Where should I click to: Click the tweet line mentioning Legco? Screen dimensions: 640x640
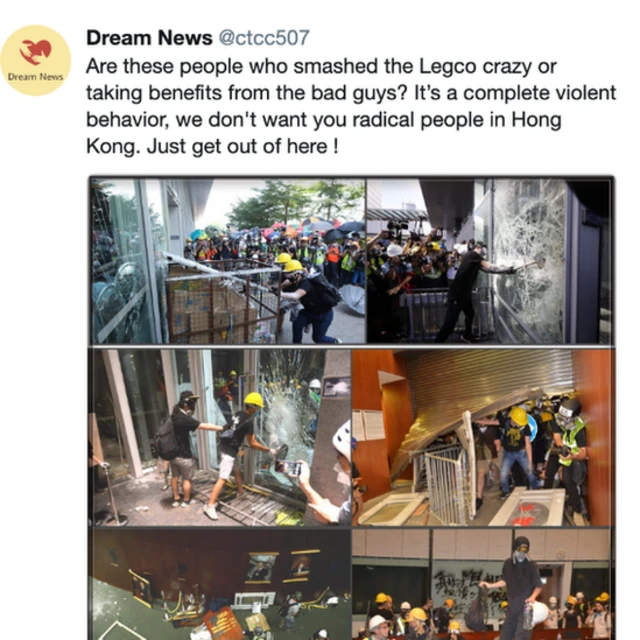(321, 67)
